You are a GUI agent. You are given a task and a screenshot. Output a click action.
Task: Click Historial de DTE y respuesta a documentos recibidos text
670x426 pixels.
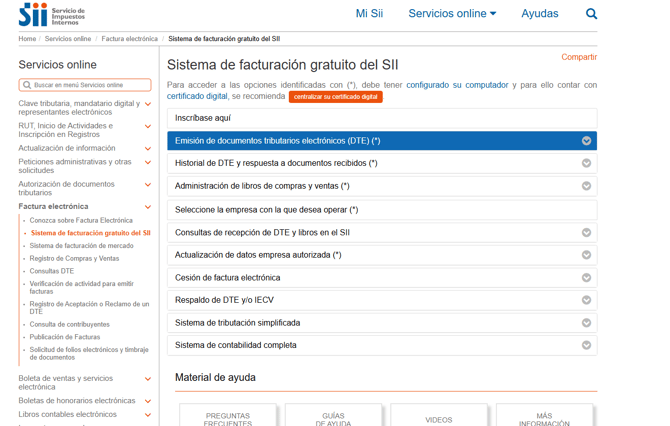(x=276, y=163)
